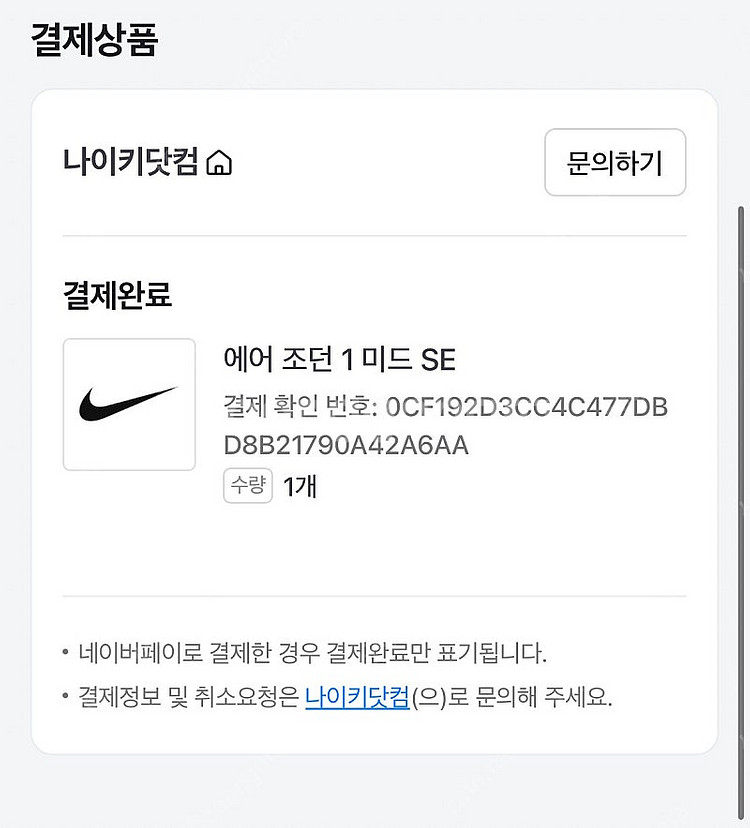Open the Nike swoosh product thumbnail
The width and height of the screenshot is (750, 828).
tap(129, 404)
